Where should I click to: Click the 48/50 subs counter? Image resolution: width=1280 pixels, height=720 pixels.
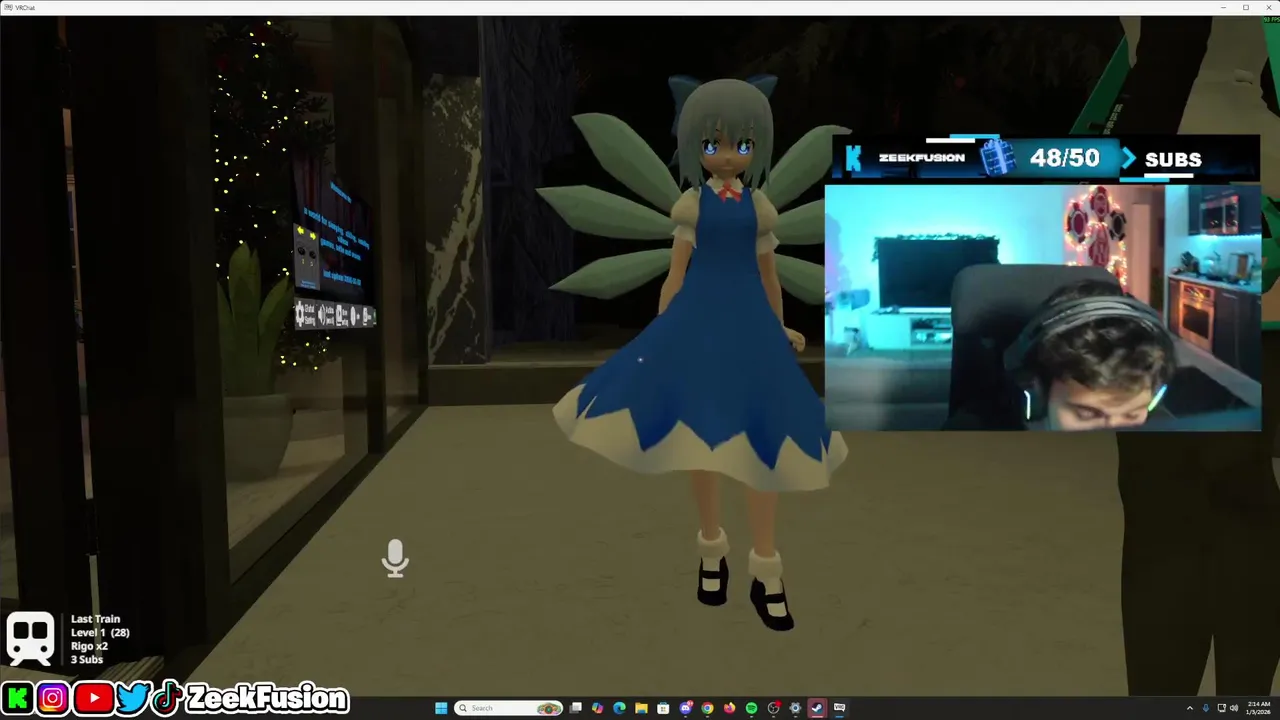1064,158
